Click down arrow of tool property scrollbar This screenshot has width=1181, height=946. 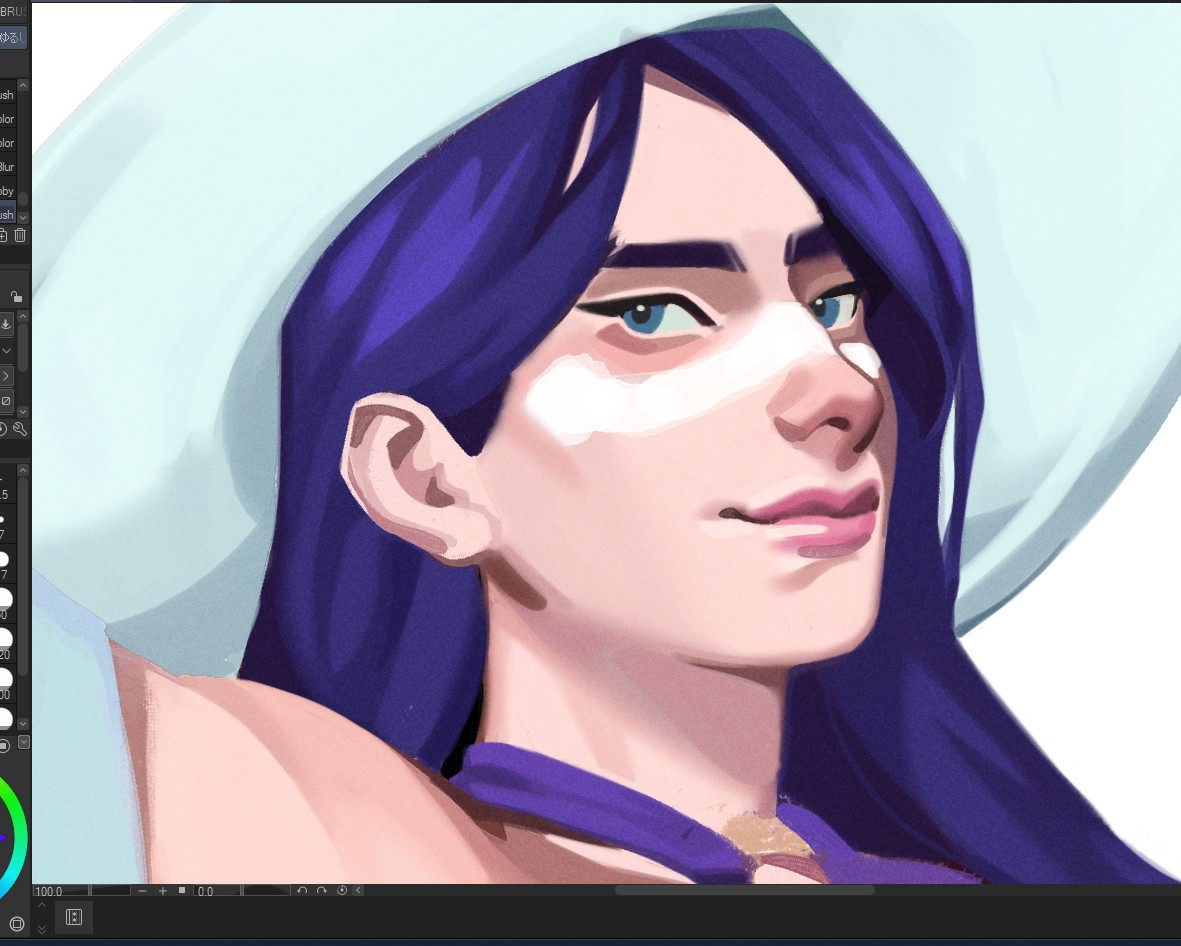(x=23, y=411)
